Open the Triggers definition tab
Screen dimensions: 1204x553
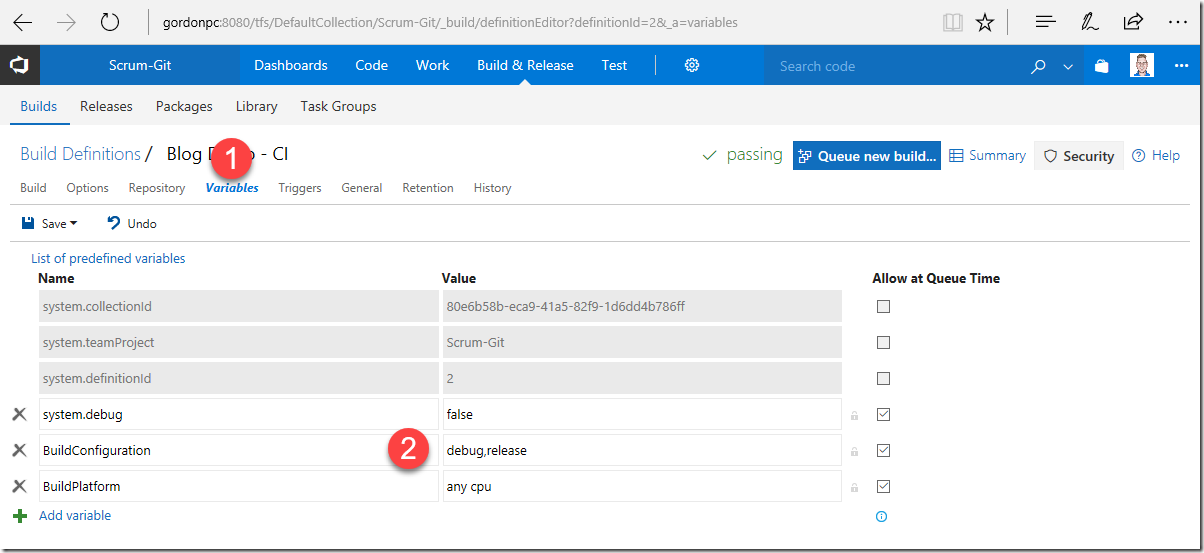tap(300, 188)
